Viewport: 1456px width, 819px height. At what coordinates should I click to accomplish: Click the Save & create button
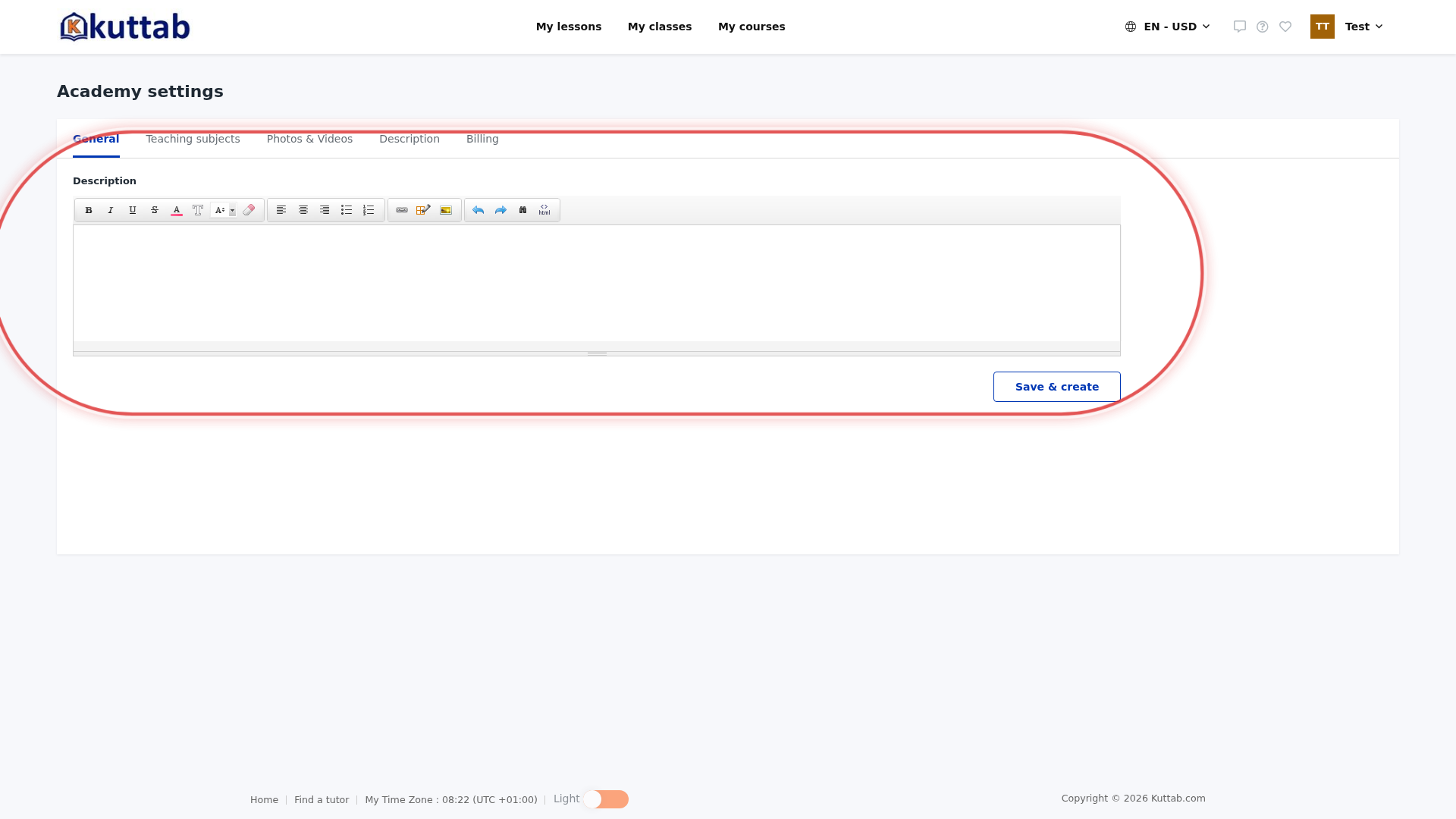tap(1057, 387)
